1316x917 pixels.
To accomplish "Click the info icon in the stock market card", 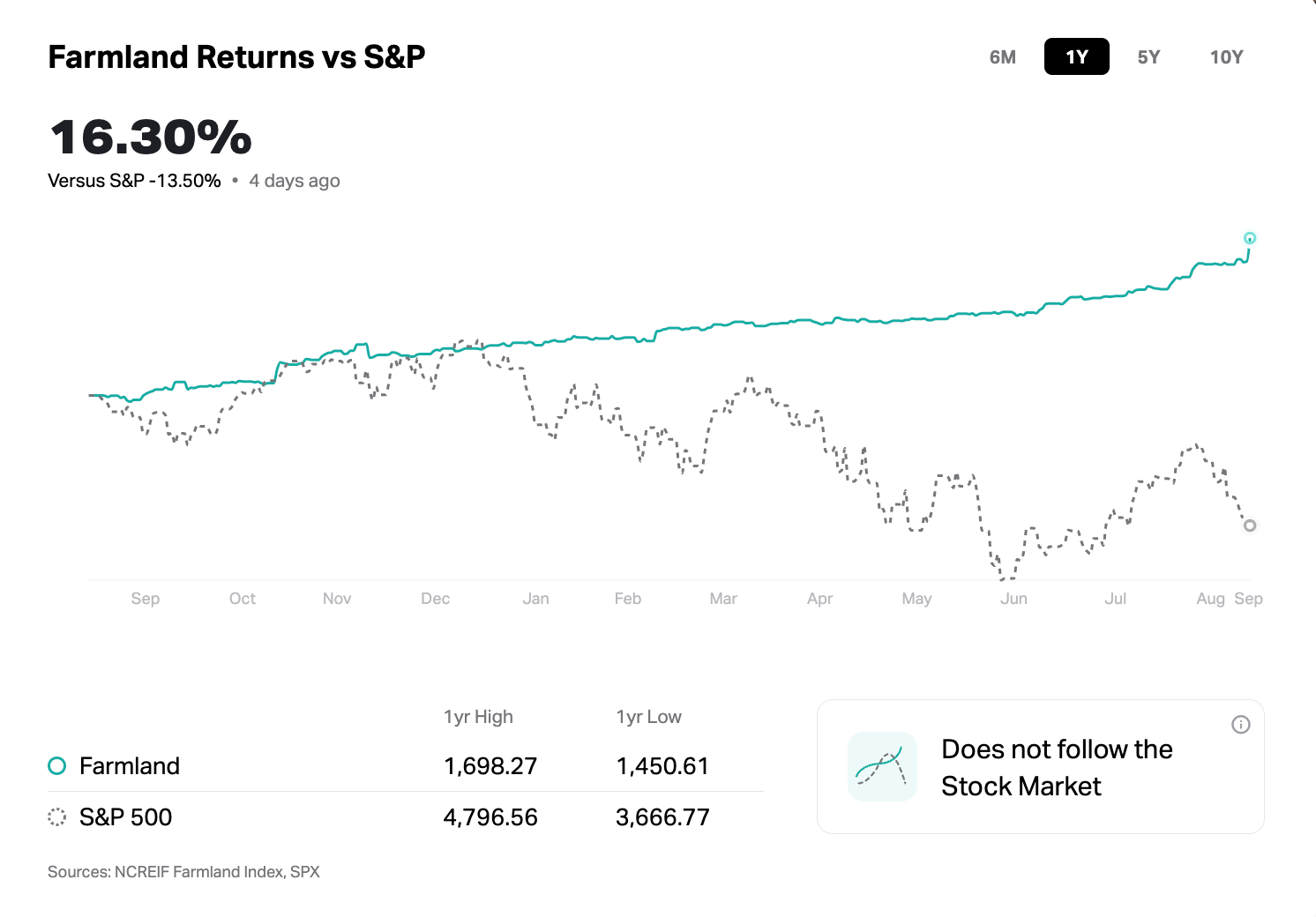I will point(1240,725).
